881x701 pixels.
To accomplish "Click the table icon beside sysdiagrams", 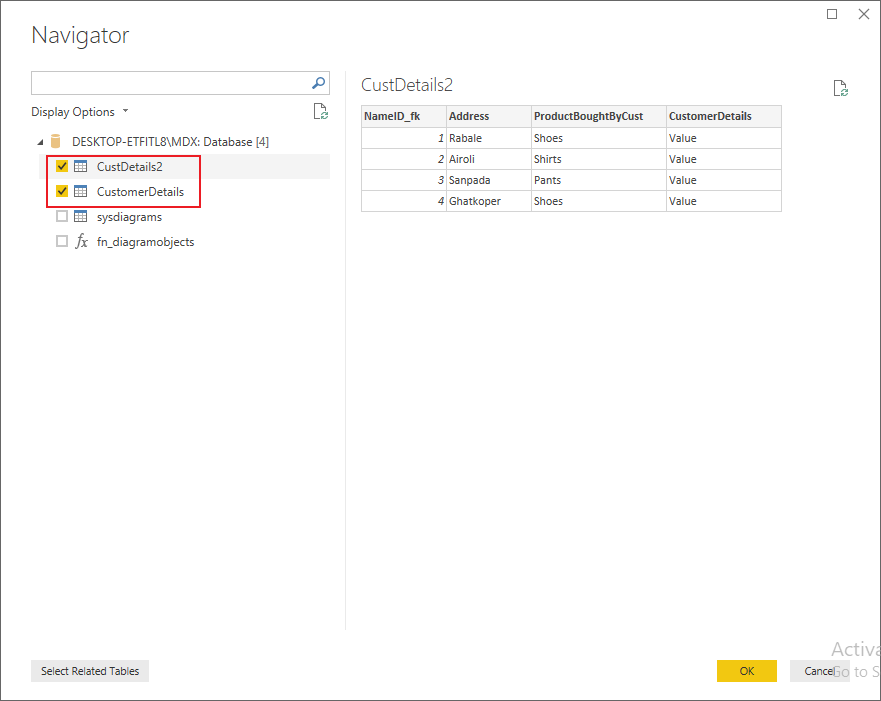I will [x=80, y=216].
